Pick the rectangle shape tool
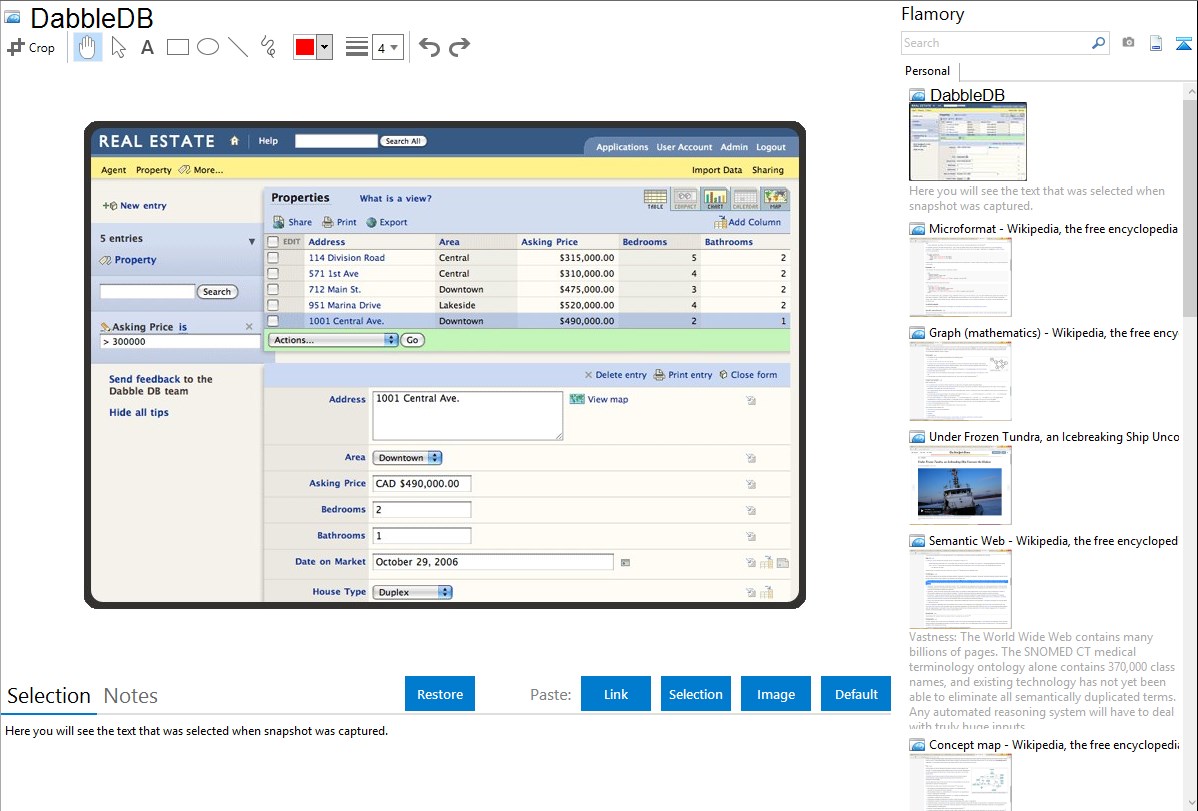 pyautogui.click(x=177, y=47)
